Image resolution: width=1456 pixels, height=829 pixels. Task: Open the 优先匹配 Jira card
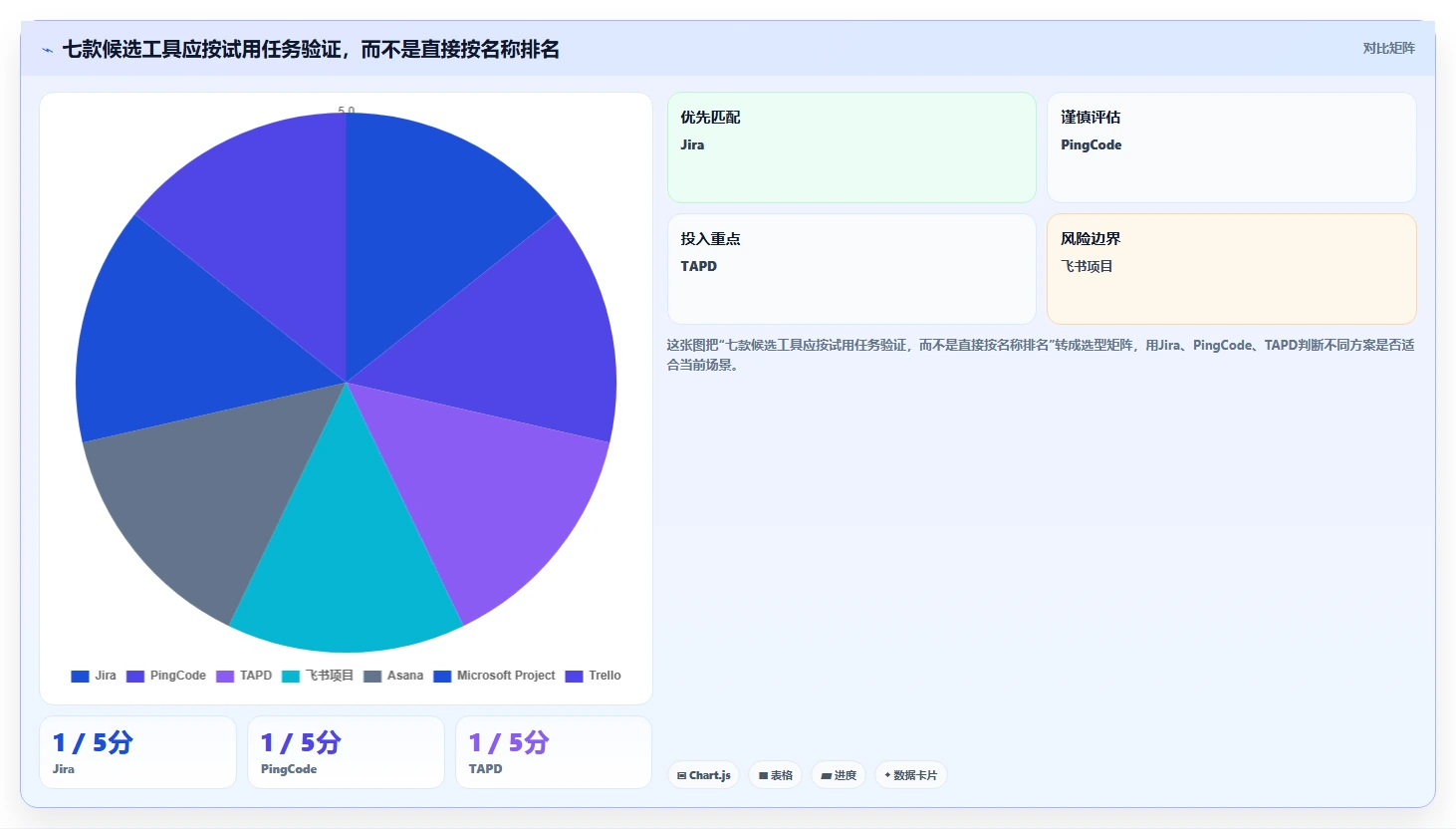coord(851,147)
